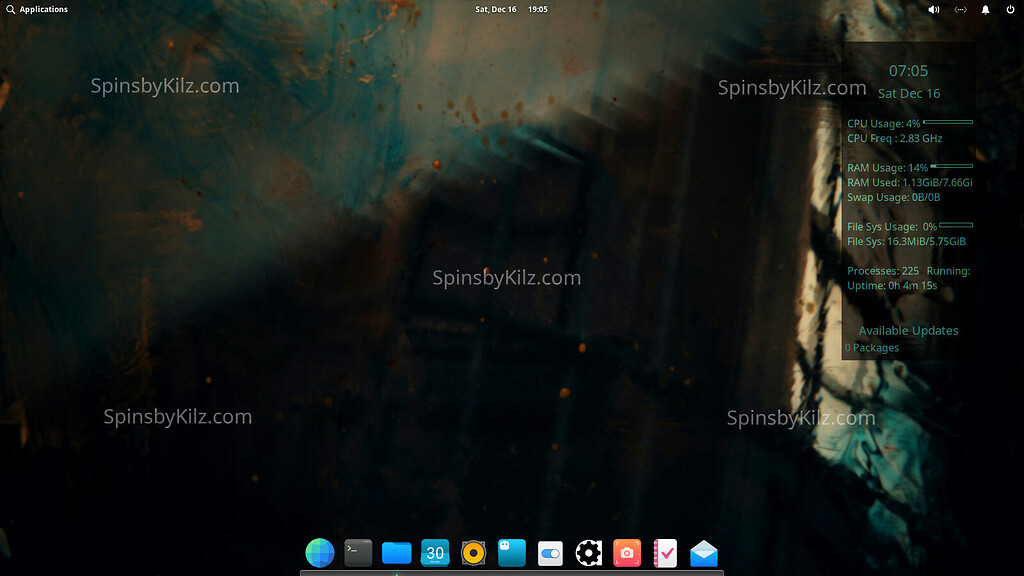Open the To Do checklist app
The height and width of the screenshot is (576, 1024).
coord(665,552)
